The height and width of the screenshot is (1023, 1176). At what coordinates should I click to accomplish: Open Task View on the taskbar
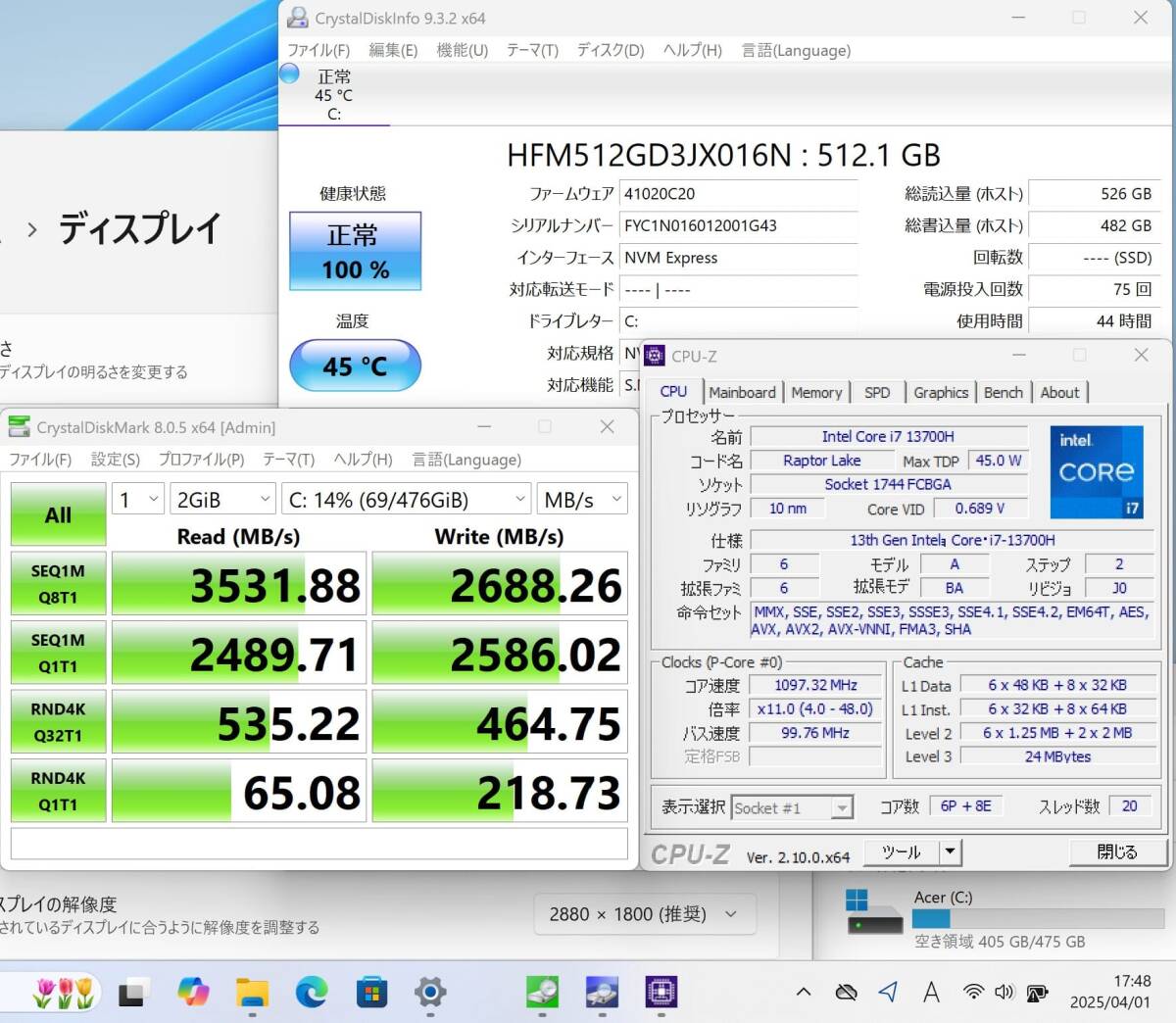(x=133, y=993)
